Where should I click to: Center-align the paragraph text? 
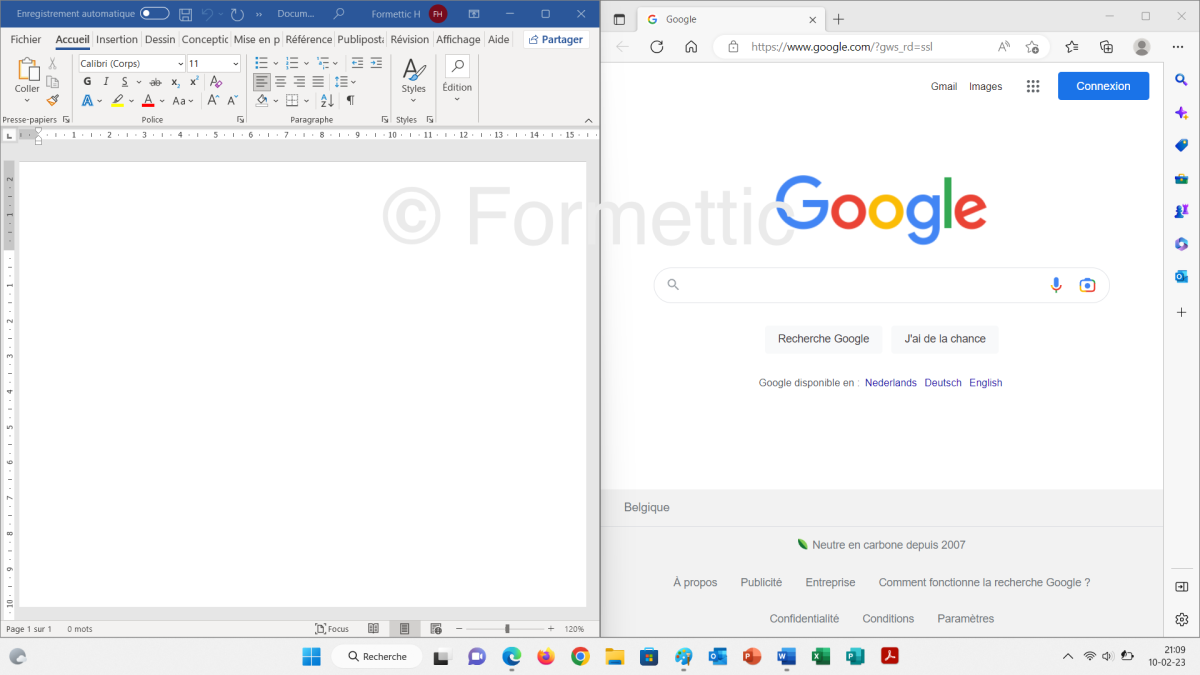[x=281, y=82]
